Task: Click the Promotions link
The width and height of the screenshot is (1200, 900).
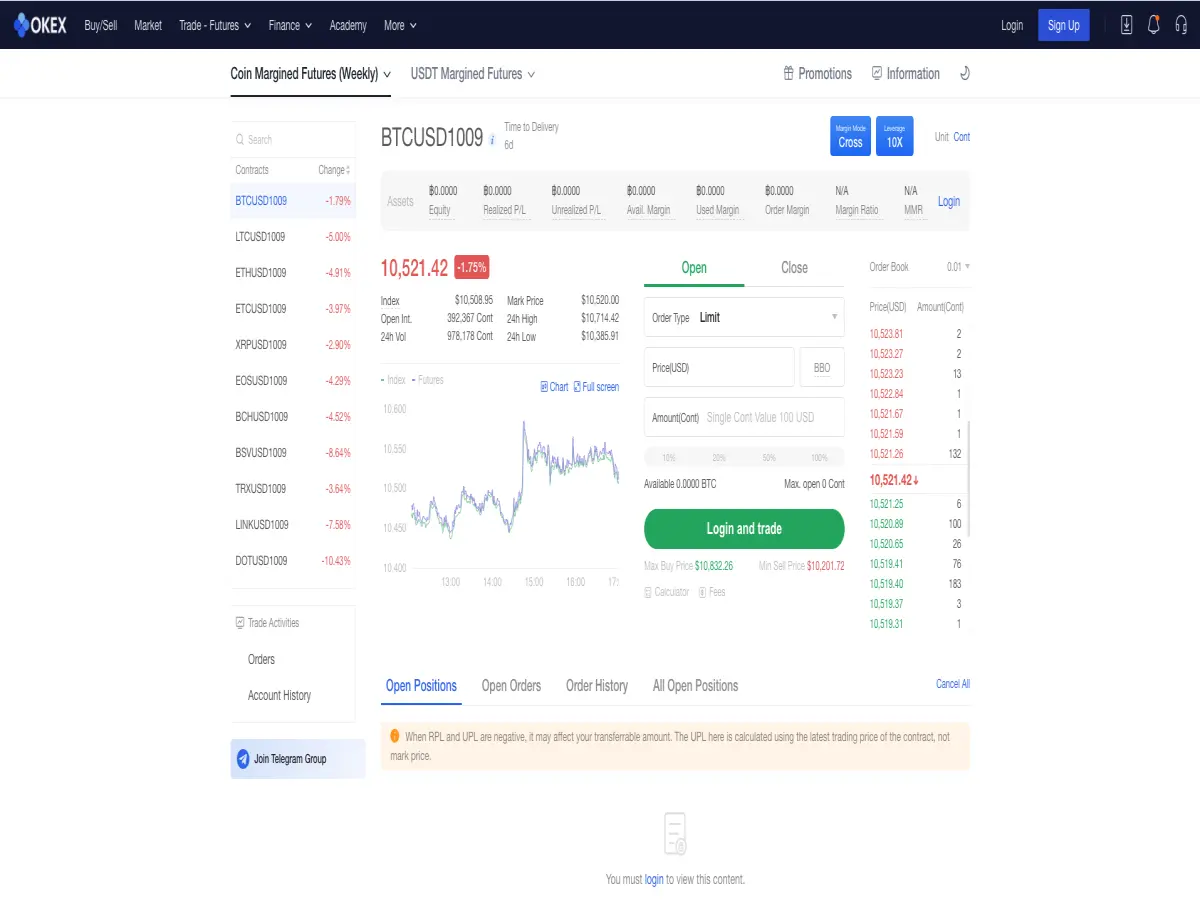Action: 817,73
